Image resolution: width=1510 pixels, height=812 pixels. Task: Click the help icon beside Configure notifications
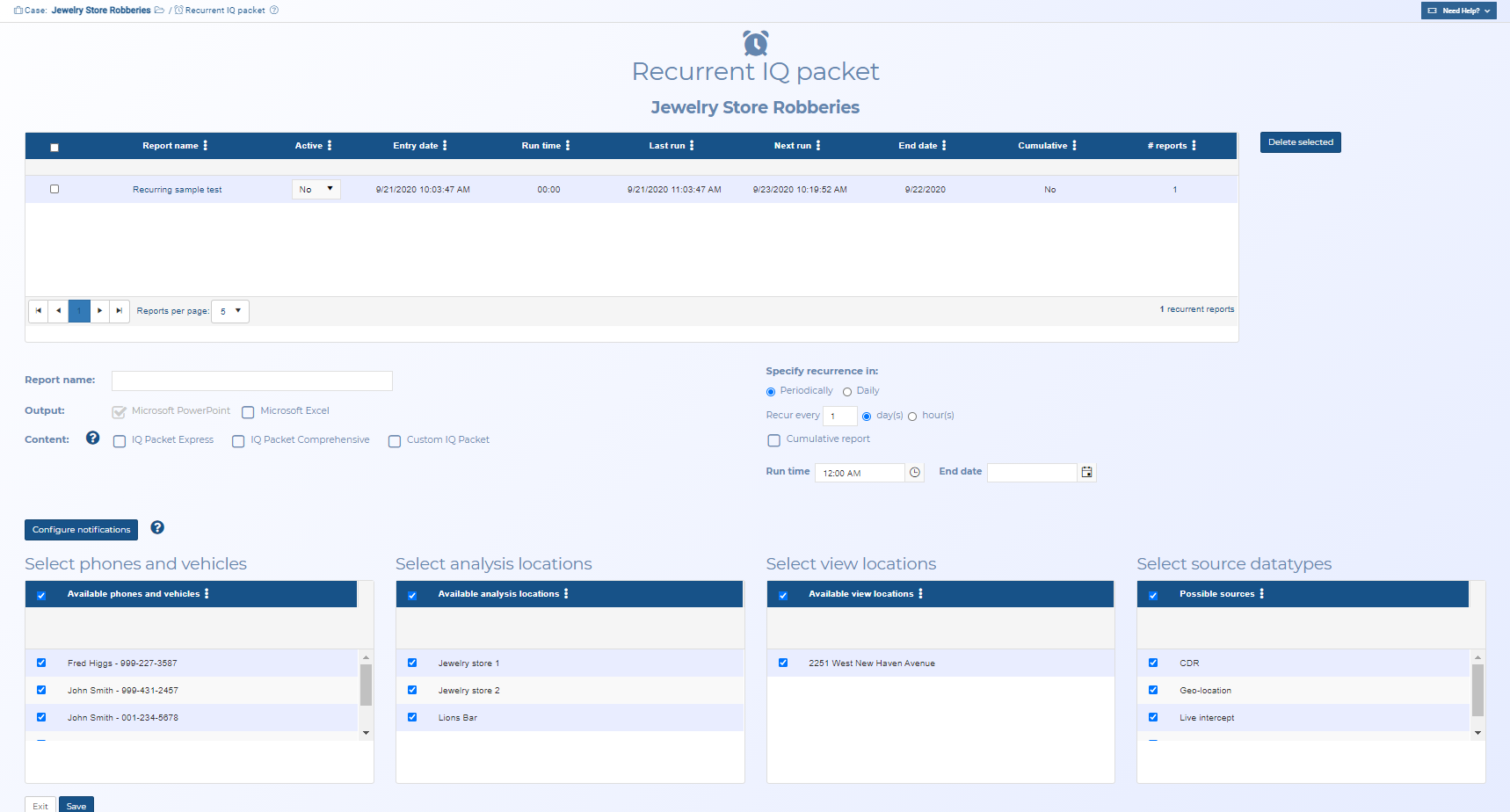coord(156,527)
